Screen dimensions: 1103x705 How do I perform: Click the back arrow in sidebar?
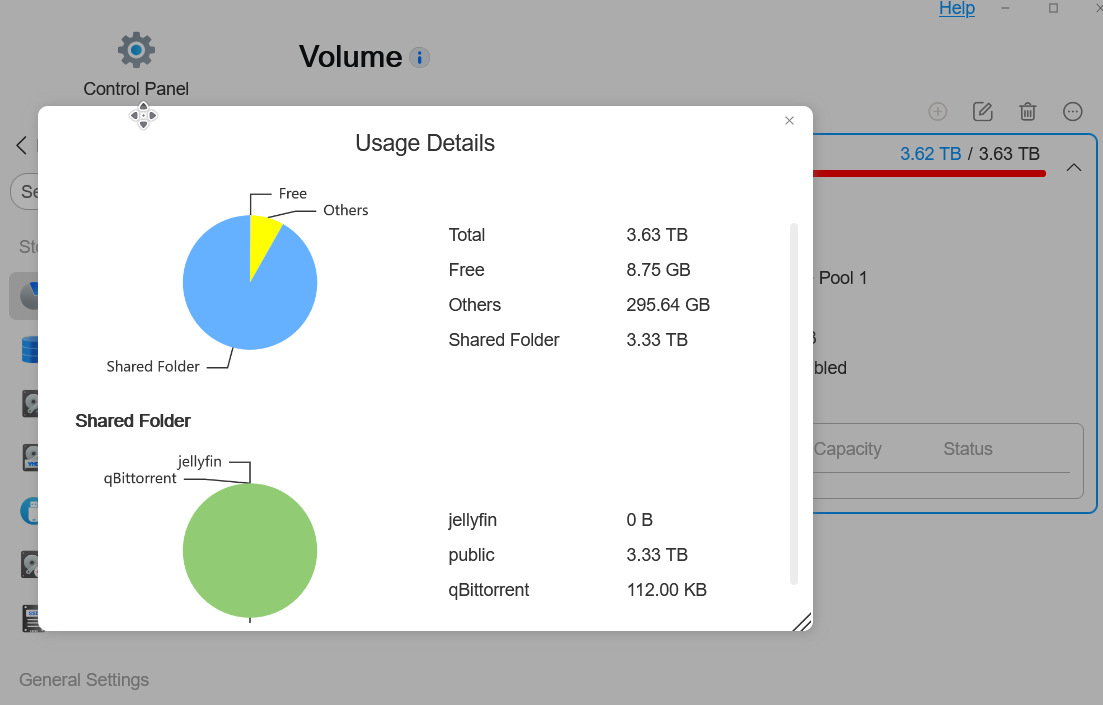21,146
